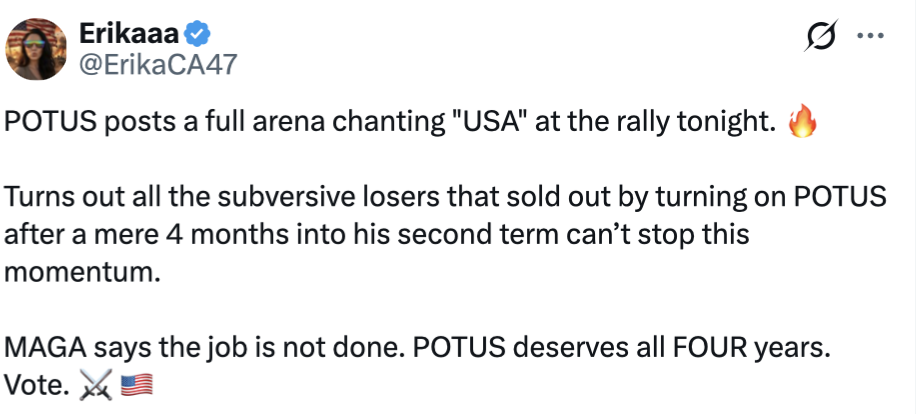
Task: Visit the @ErikaCA47 handle link
Action: 158,64
